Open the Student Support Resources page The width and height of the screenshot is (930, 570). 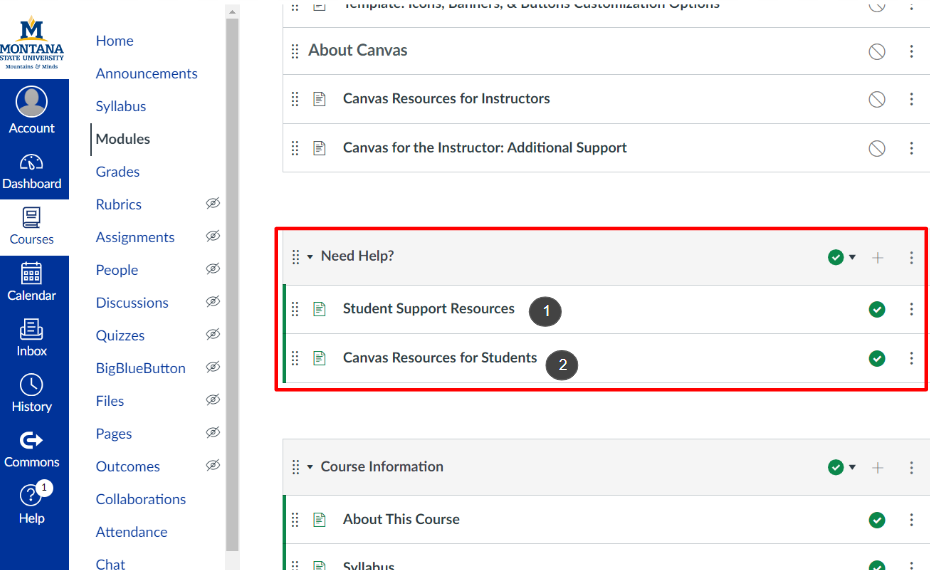429,308
